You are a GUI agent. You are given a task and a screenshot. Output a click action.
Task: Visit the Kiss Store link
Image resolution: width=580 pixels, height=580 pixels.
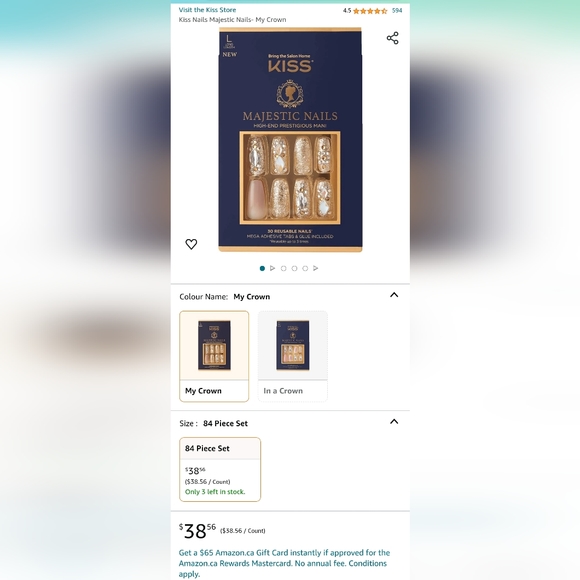point(207,10)
